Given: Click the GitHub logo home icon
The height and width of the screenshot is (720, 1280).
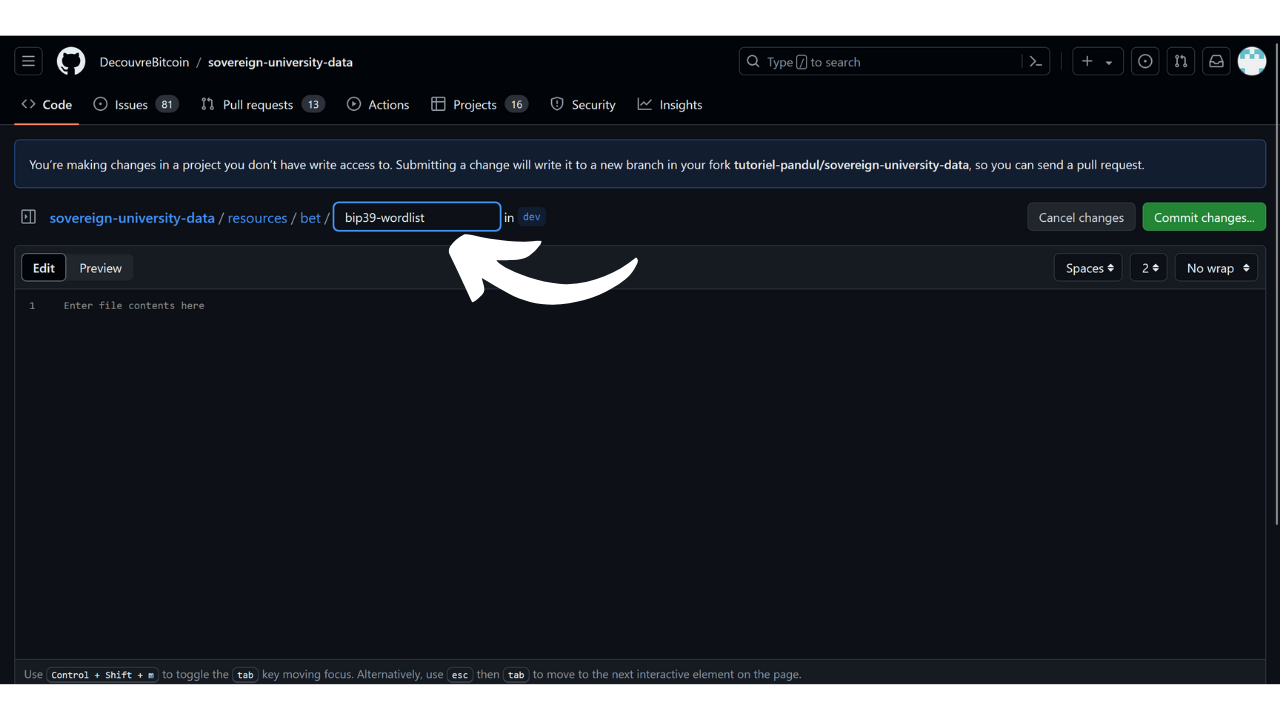Looking at the screenshot, I should [x=71, y=62].
